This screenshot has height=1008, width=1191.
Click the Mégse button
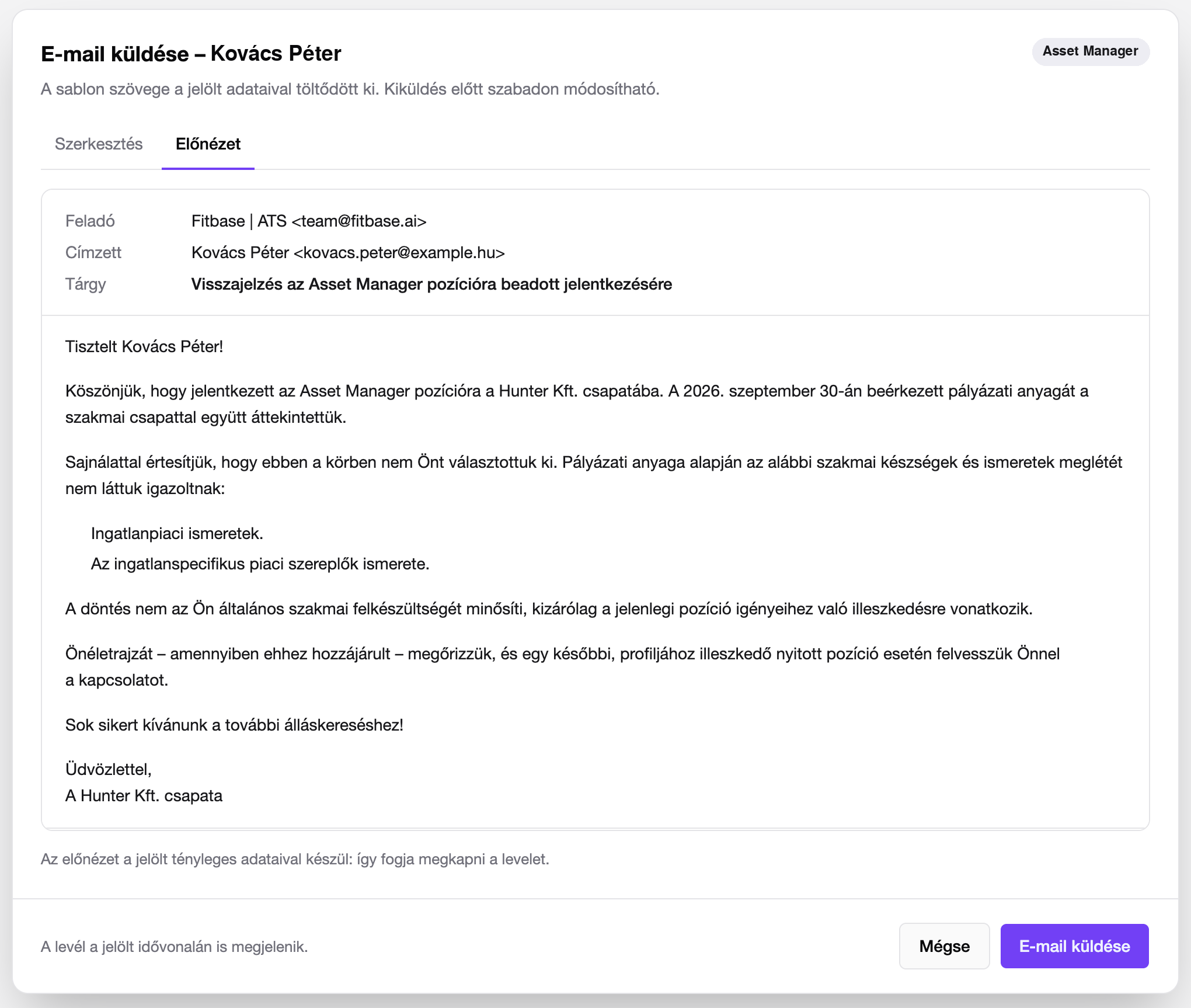point(944,946)
